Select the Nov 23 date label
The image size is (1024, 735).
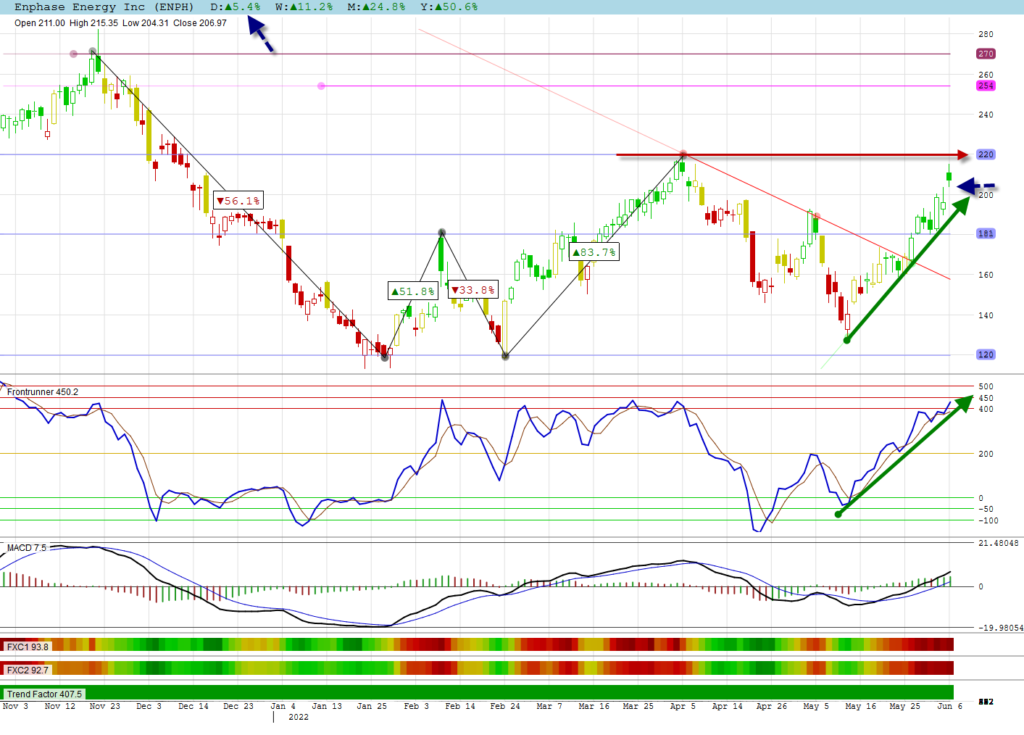104,706
